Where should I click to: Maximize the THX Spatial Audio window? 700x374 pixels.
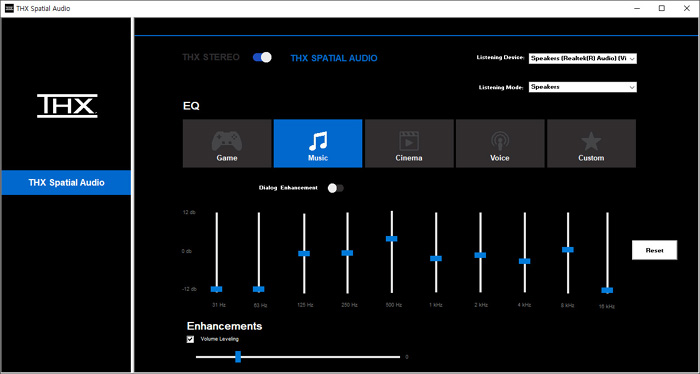pyautogui.click(x=662, y=8)
